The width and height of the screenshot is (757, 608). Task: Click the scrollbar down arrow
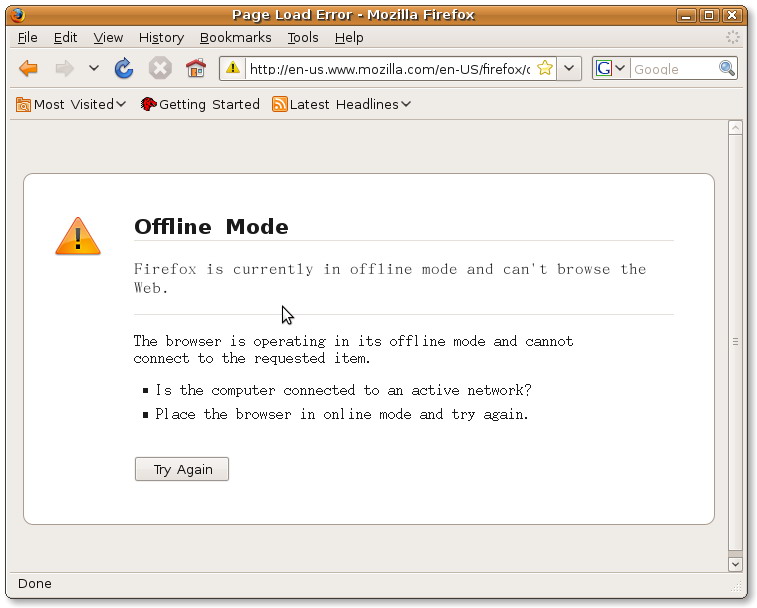click(x=735, y=564)
